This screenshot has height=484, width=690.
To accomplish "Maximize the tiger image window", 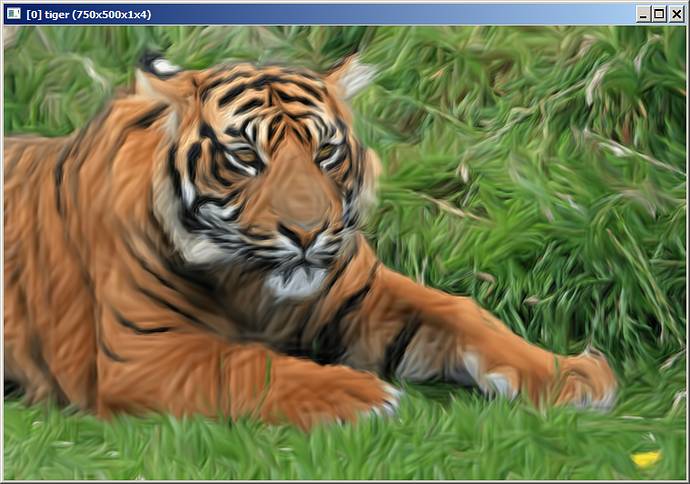I will [x=659, y=15].
